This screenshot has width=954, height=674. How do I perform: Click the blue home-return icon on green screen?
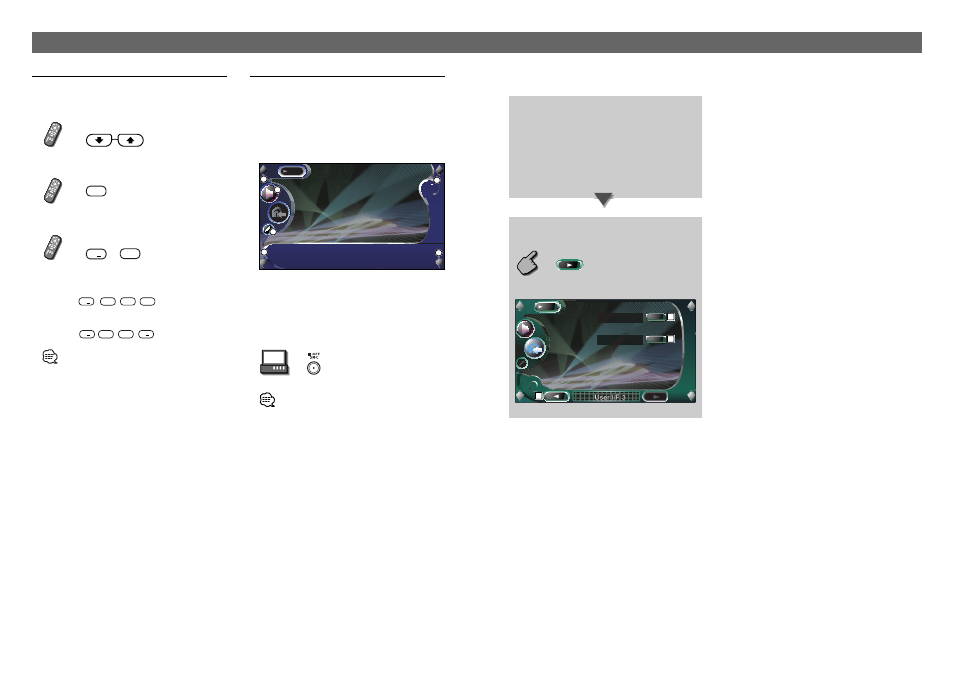click(535, 349)
